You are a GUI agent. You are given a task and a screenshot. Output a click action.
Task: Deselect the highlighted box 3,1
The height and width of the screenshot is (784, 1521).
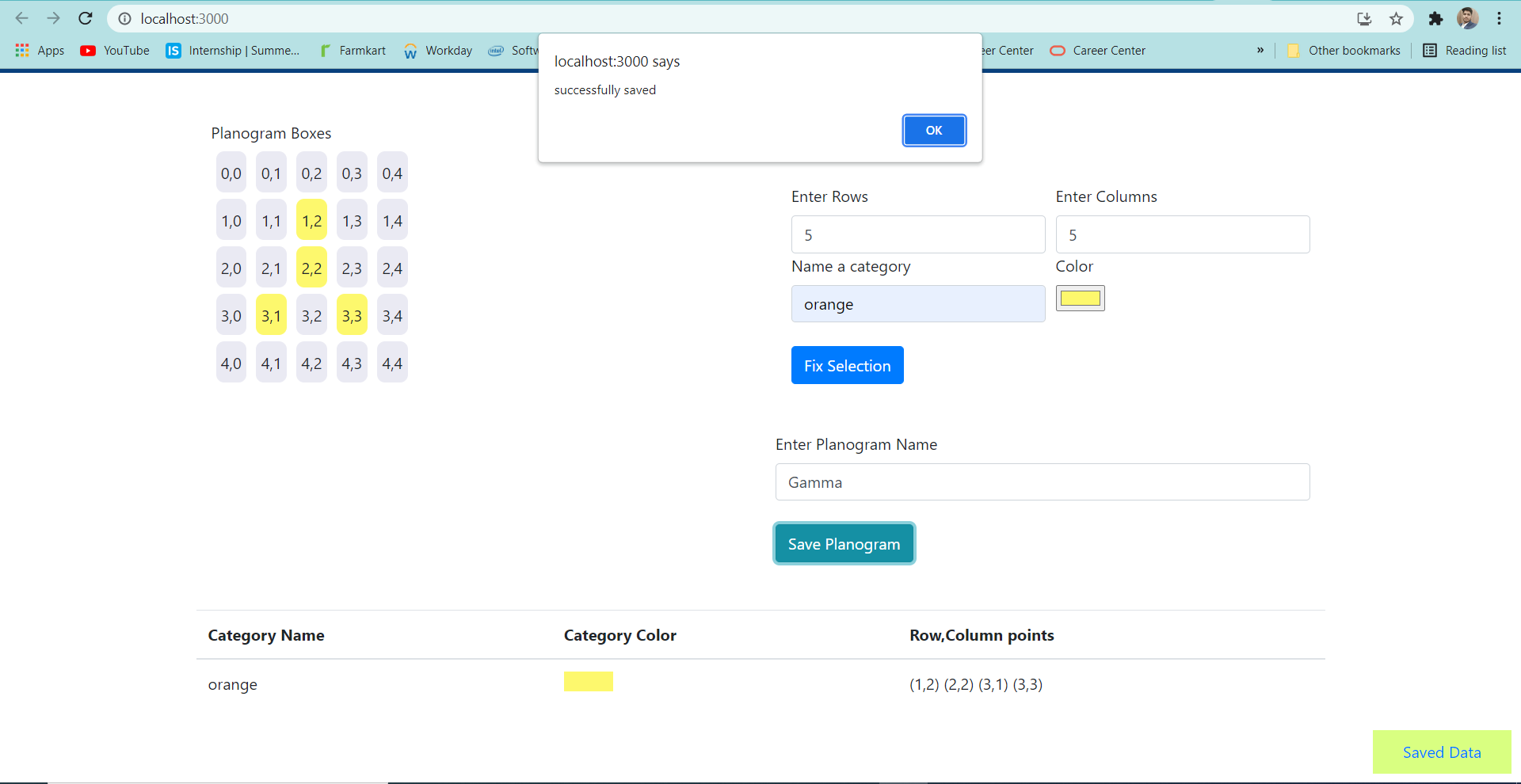point(271,314)
